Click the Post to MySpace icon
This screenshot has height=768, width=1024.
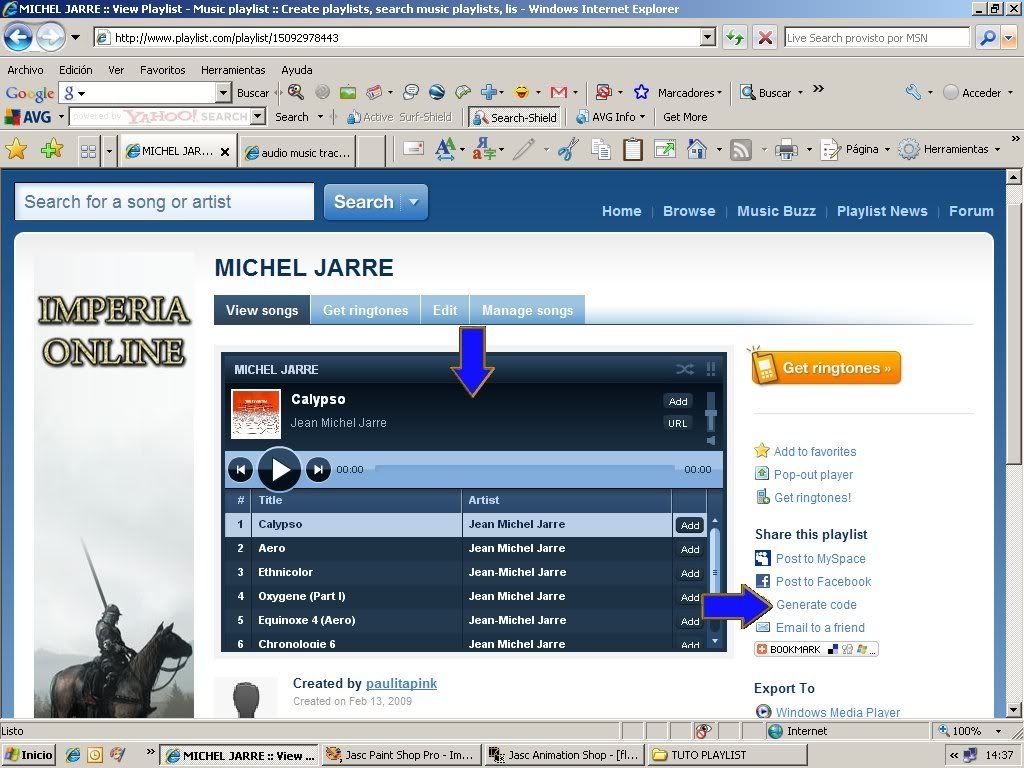763,558
